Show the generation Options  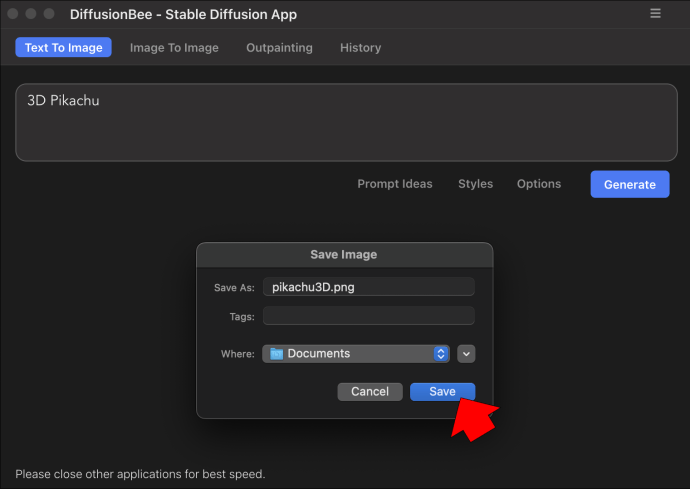pyautogui.click(x=539, y=184)
